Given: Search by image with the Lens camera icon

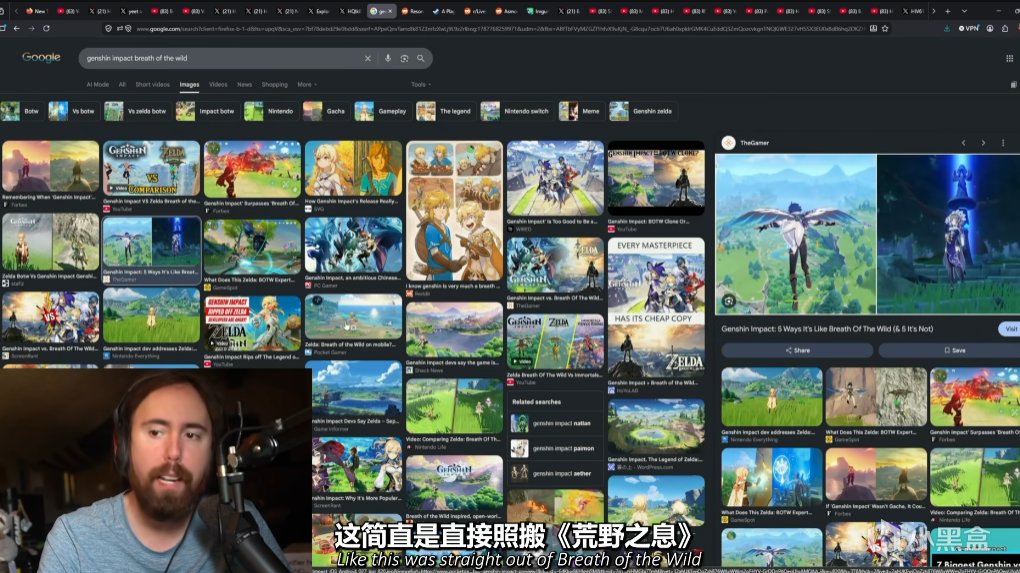Looking at the screenshot, I should tap(405, 59).
